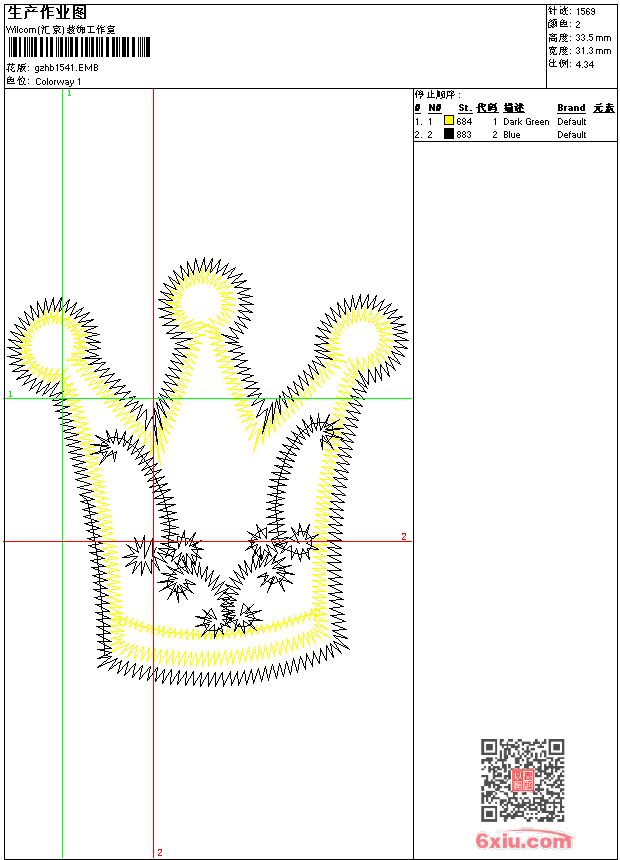The height and width of the screenshot is (860, 620).
Task: Click the 6xiu.com watermark link
Action: [x=523, y=841]
